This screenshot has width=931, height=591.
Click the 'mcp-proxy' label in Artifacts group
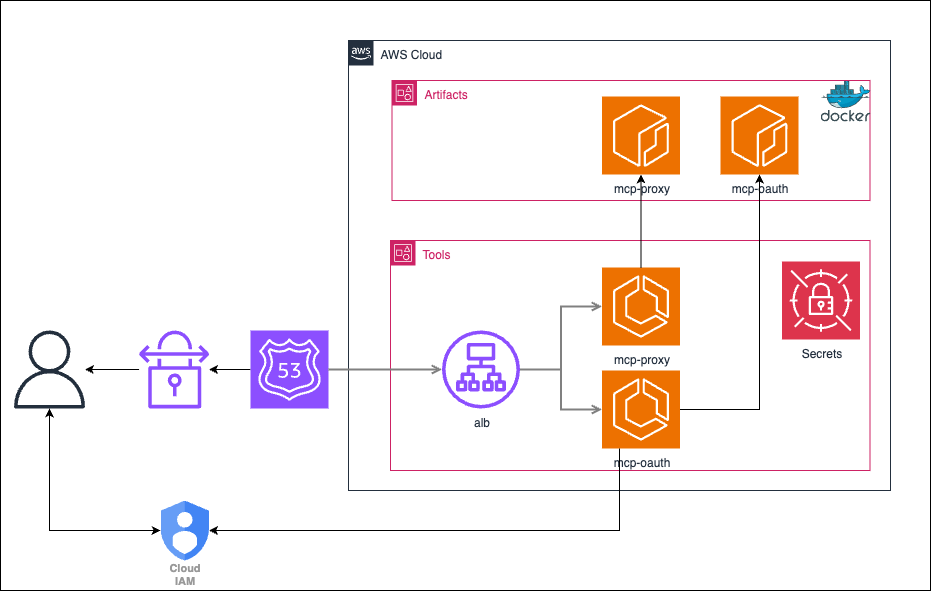(642, 189)
